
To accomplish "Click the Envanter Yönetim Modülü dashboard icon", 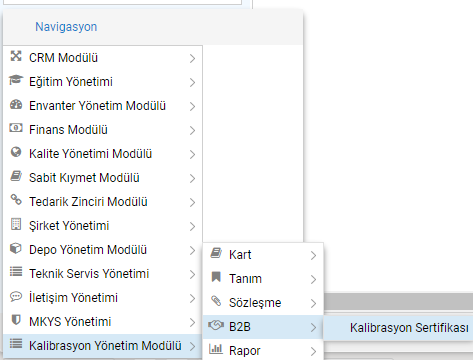I will coord(16,104).
